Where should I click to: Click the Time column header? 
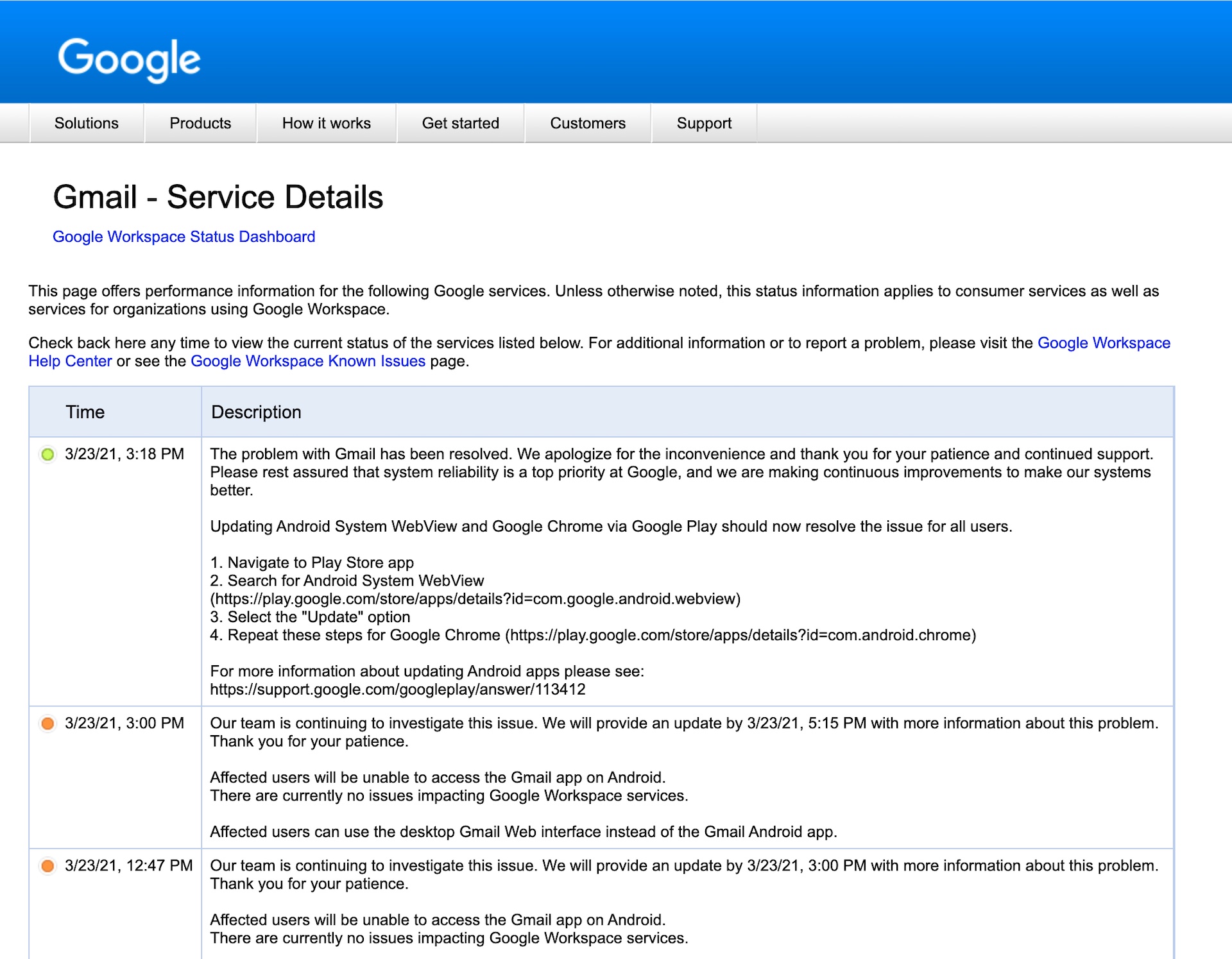click(85, 412)
